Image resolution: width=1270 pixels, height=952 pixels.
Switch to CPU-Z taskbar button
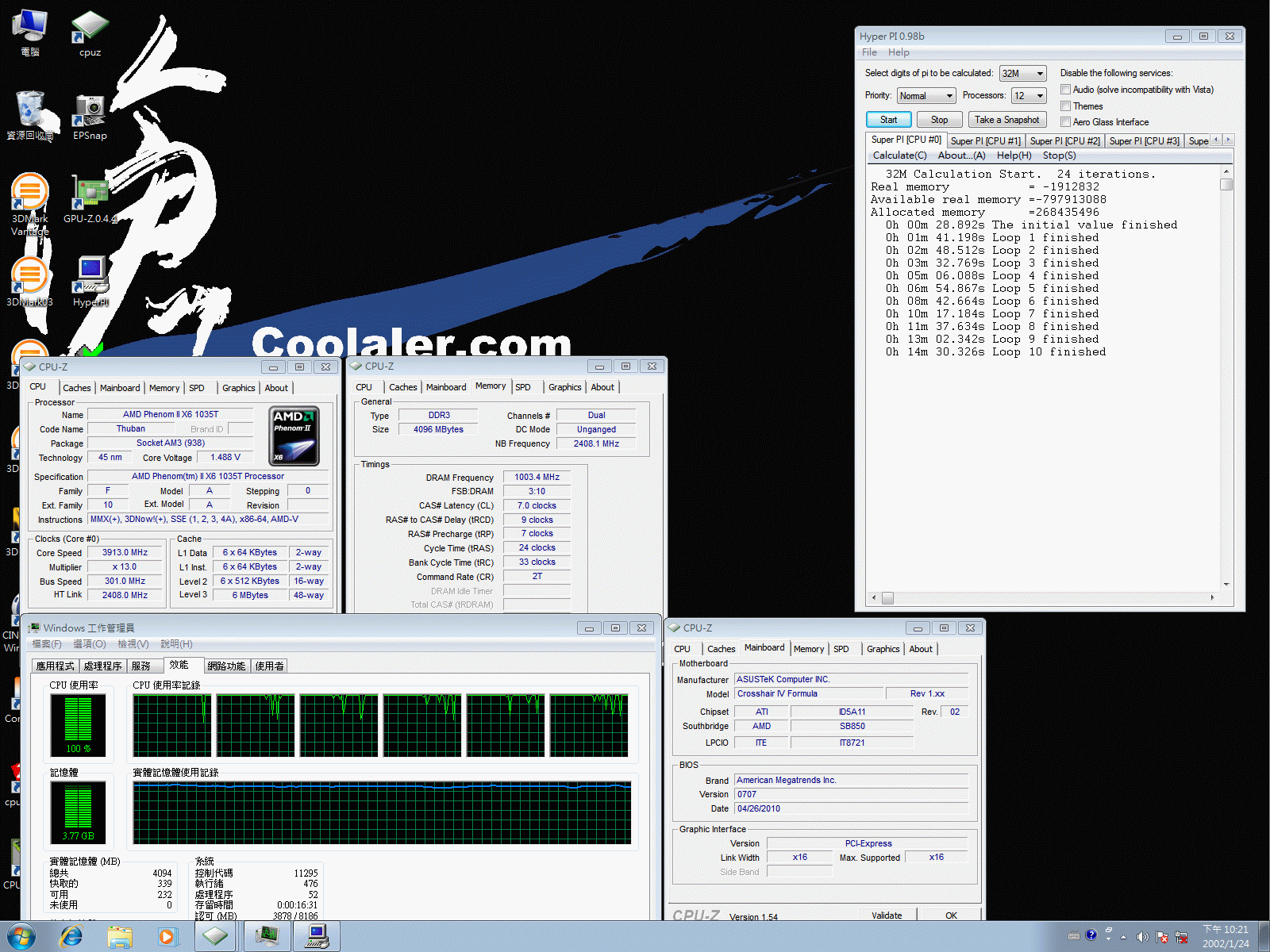click(x=215, y=937)
